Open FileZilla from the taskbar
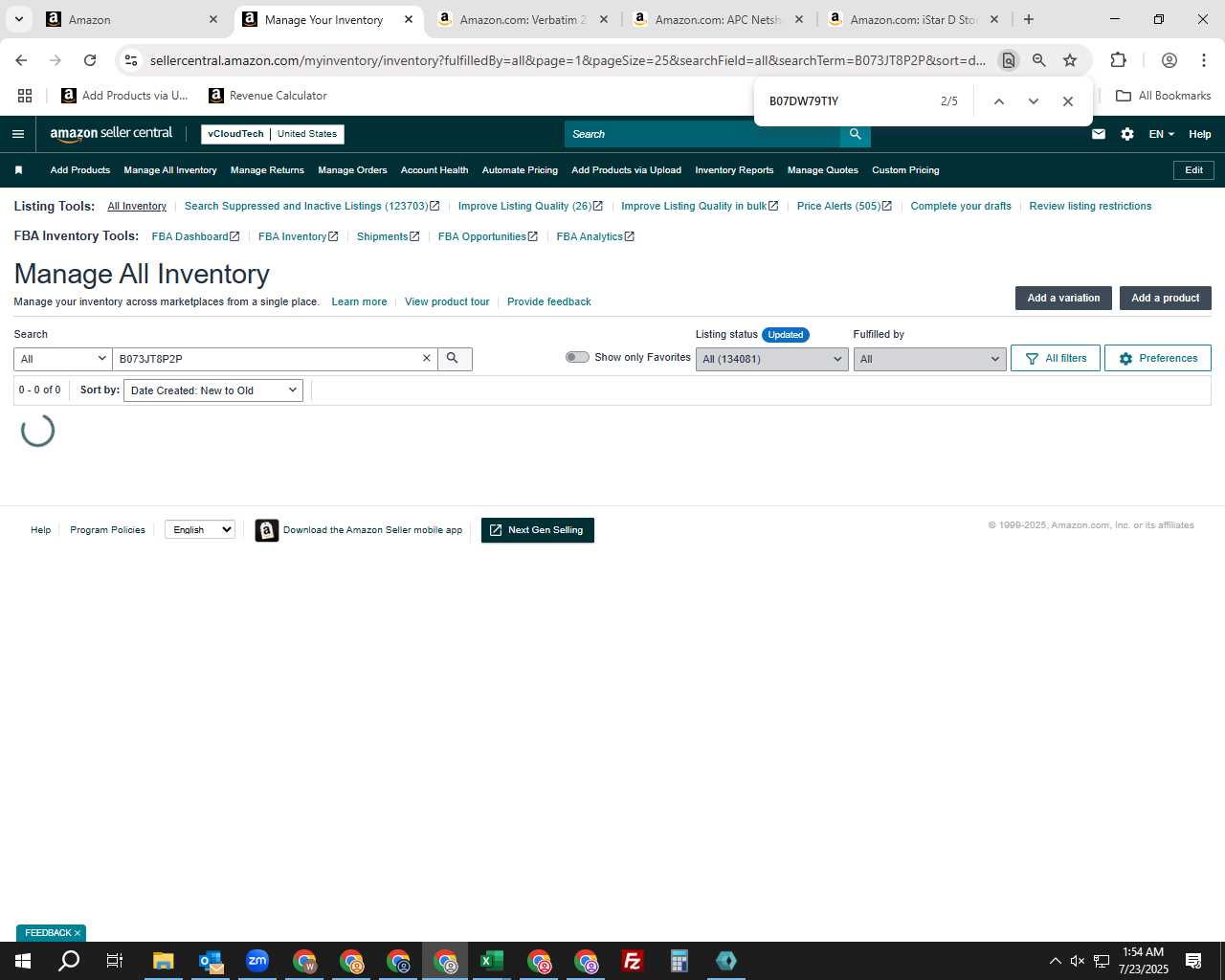Viewport: 1225px width, 980px height. point(632,961)
